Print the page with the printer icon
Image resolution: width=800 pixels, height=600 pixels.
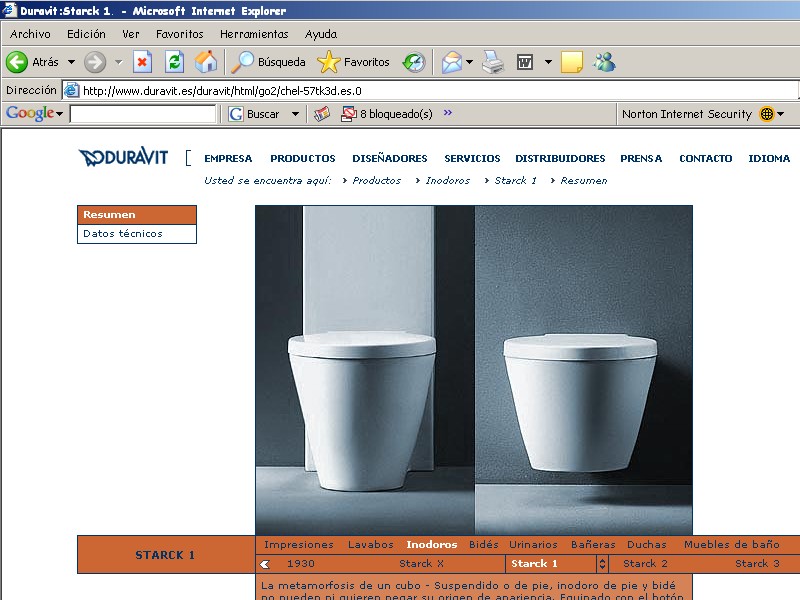[x=493, y=62]
